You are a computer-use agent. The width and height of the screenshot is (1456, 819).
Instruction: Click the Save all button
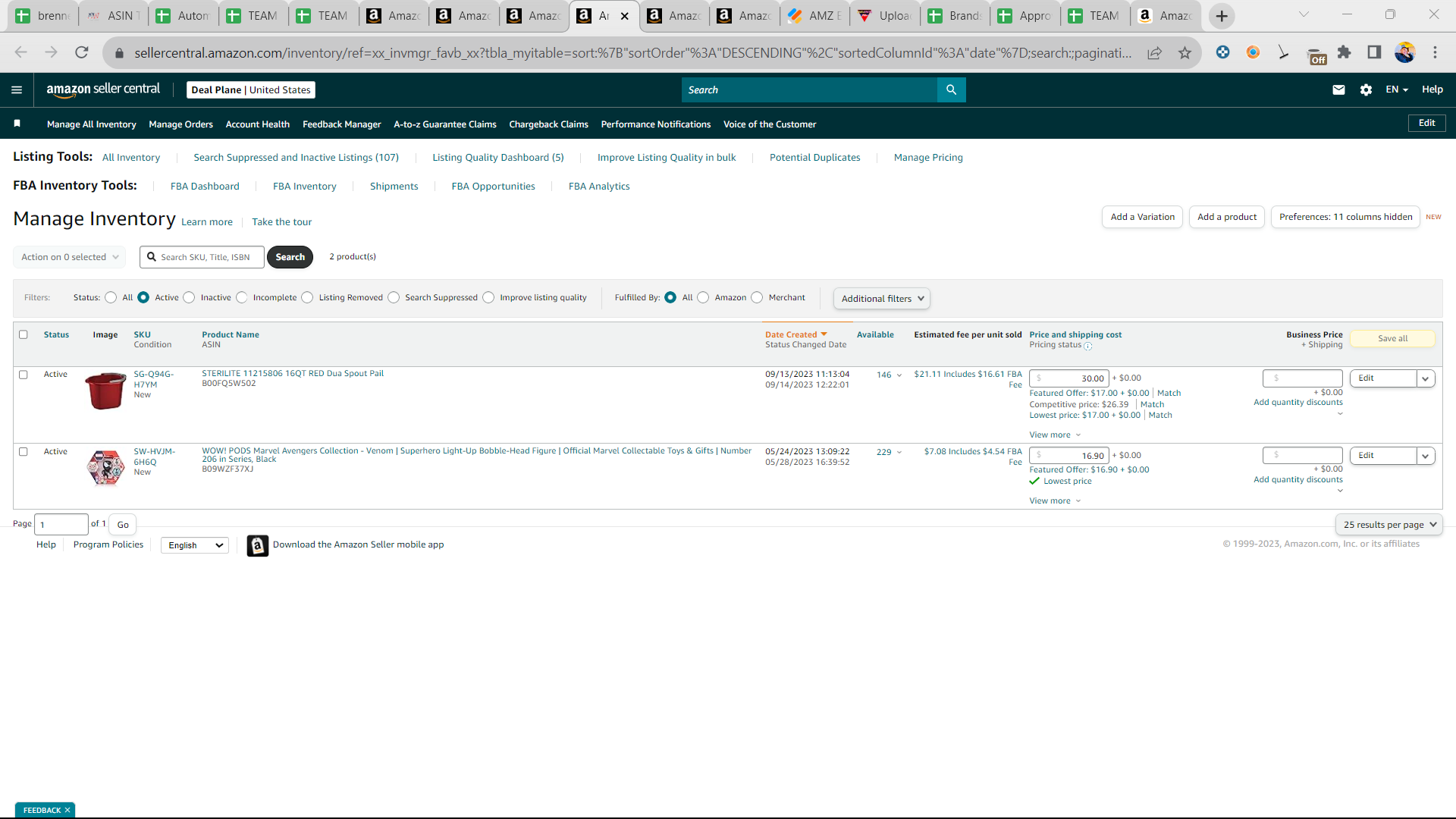[1392, 339]
